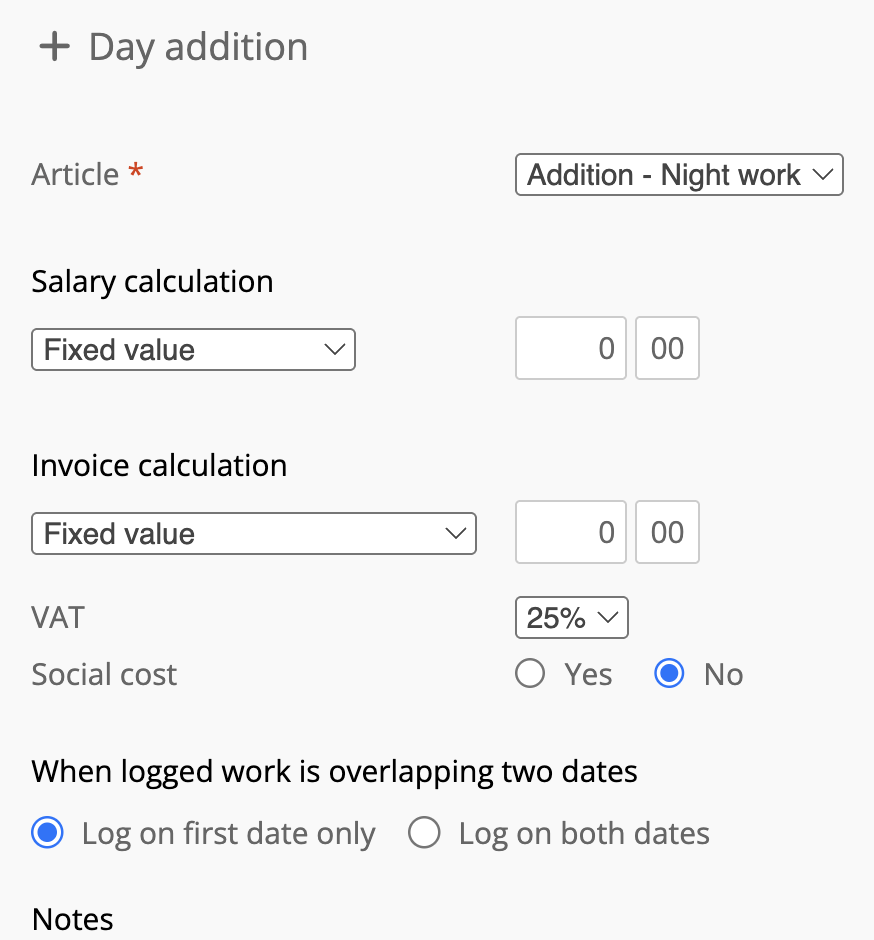Click the plus icon beside Day addition
Screen dimensions: 874x940
[x=54, y=48]
